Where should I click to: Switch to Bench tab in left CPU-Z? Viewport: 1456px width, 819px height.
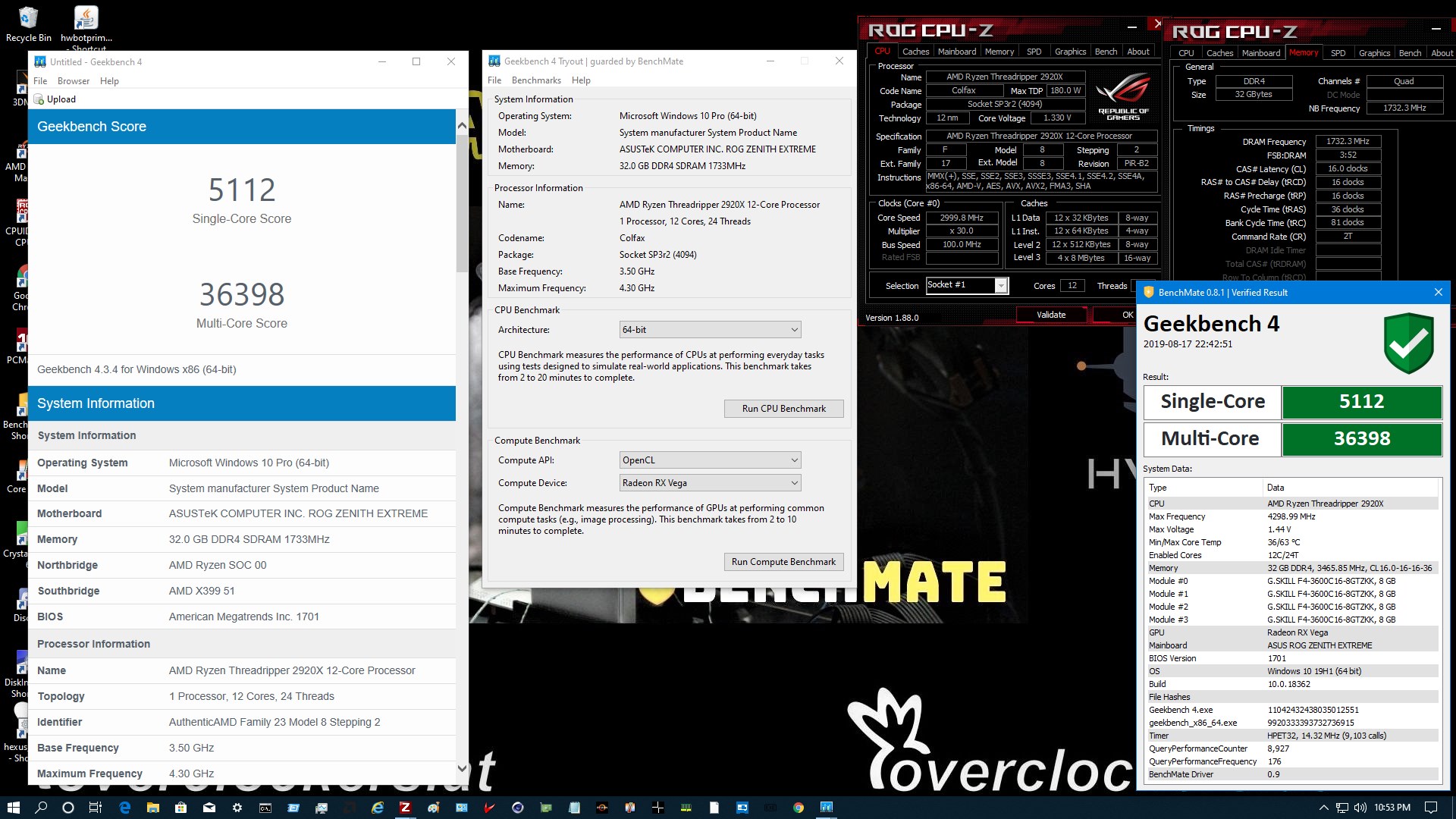(1106, 52)
